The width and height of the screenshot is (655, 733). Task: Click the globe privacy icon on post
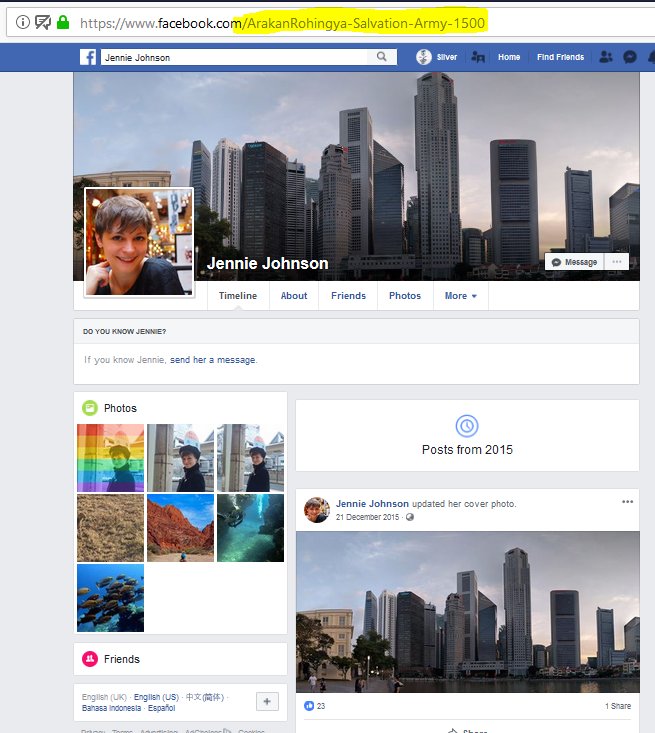coord(410,517)
